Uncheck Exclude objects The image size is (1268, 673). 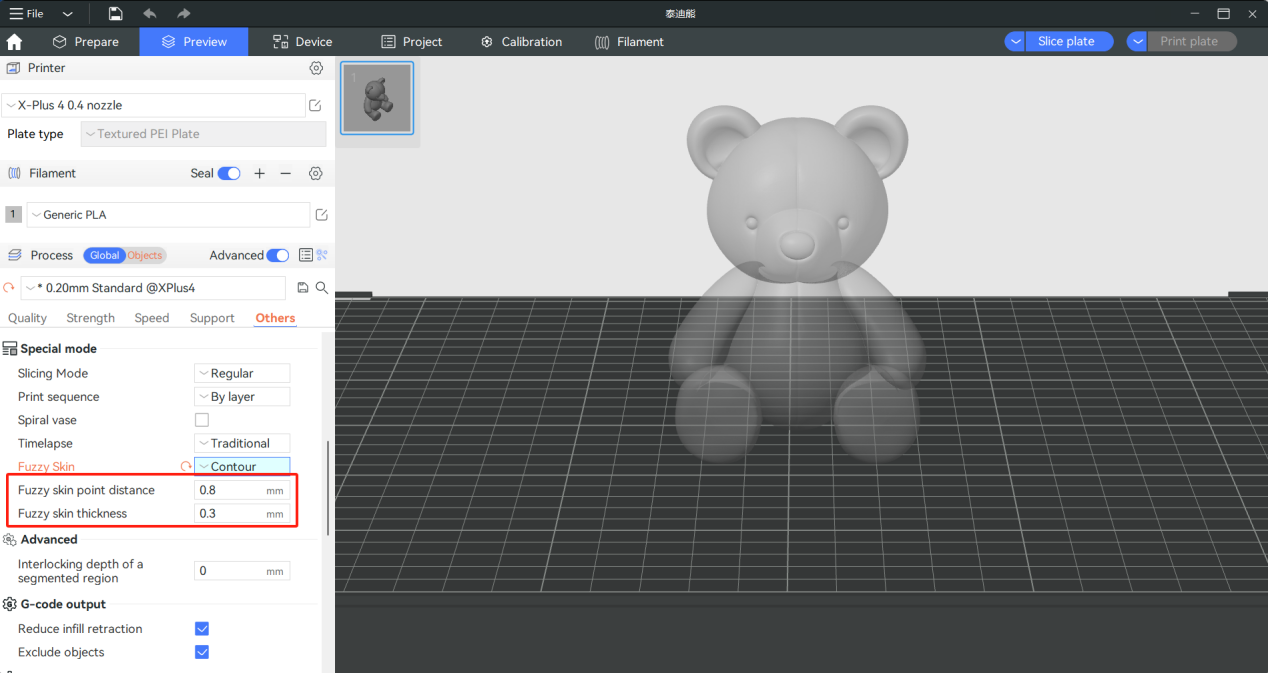[202, 652]
